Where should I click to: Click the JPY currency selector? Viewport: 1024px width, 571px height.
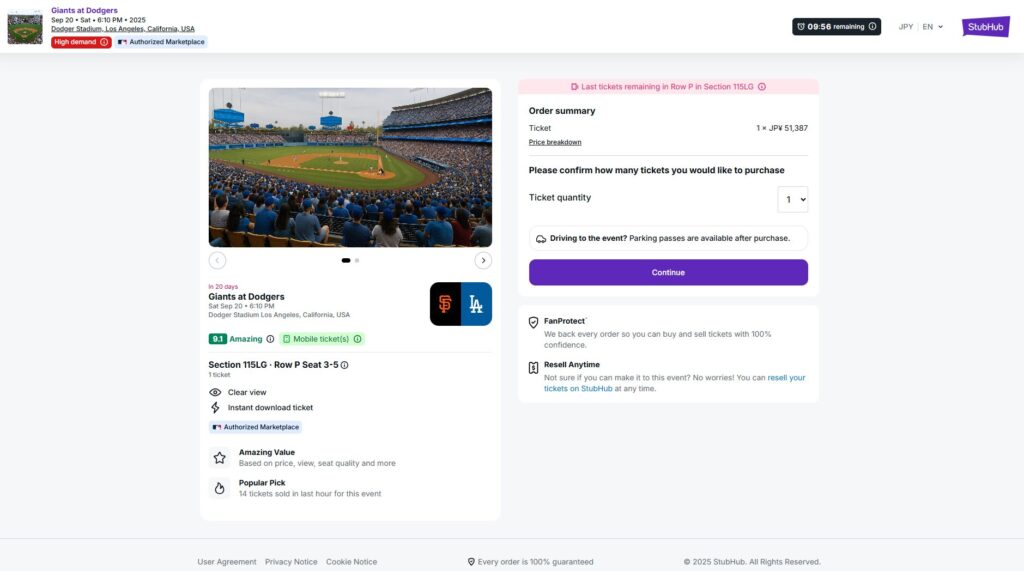905,27
